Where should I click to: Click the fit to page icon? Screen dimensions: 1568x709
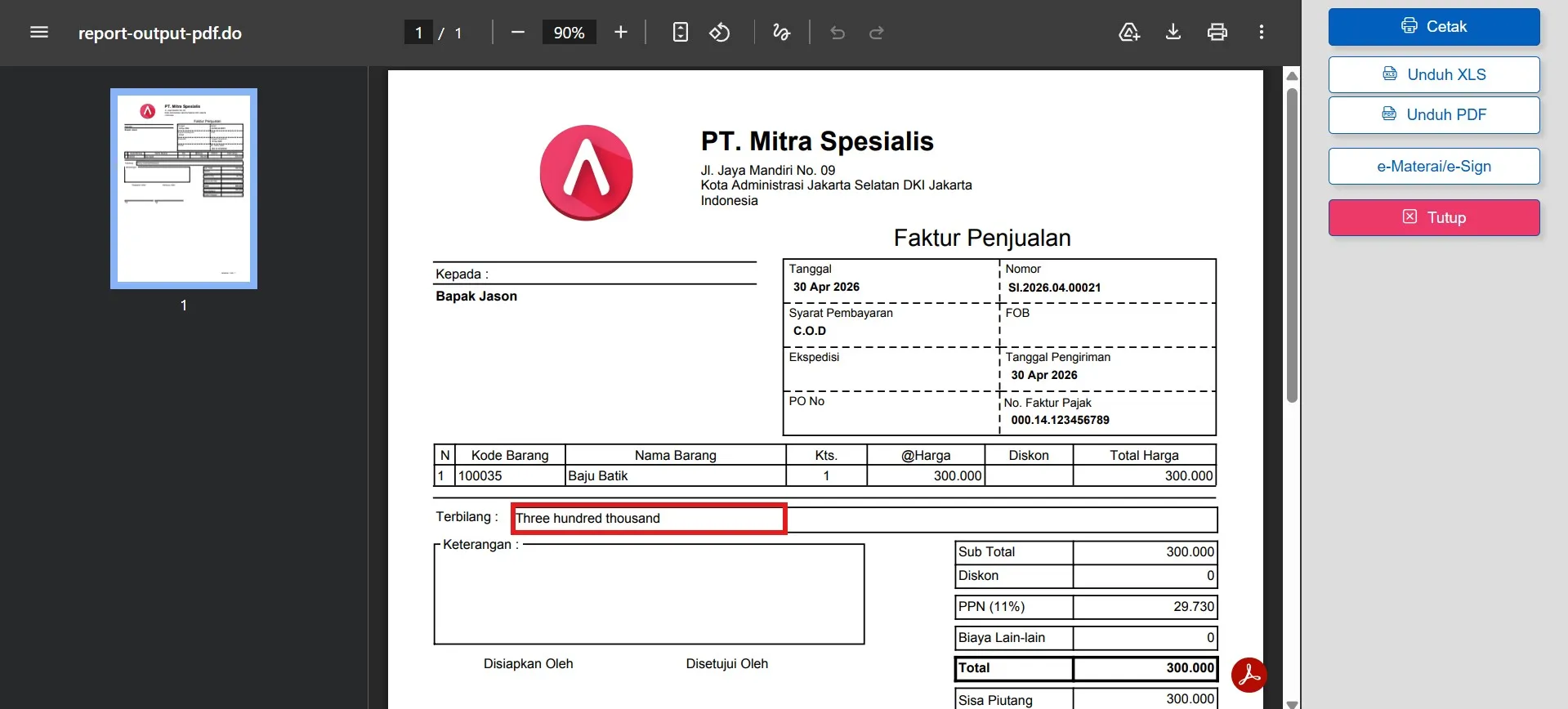tap(681, 33)
